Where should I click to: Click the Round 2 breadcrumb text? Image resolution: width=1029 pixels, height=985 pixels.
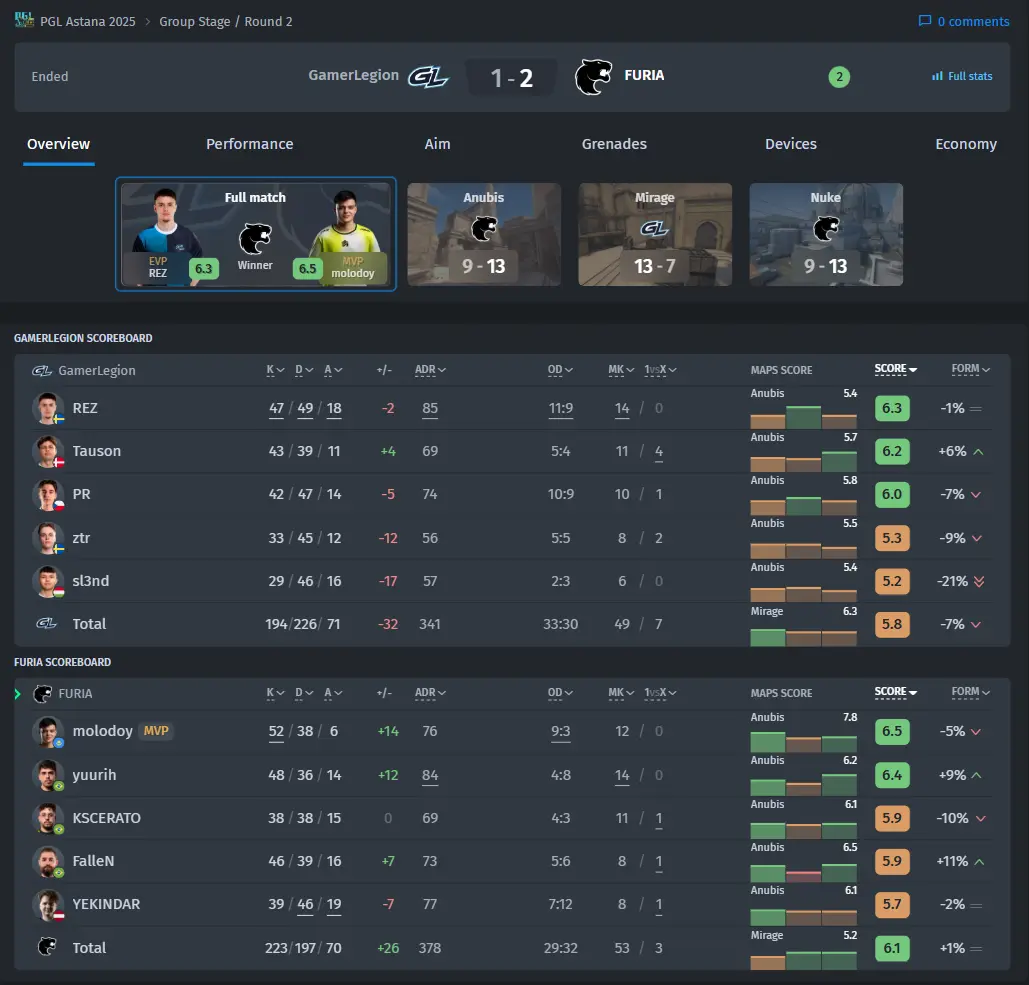tap(268, 22)
